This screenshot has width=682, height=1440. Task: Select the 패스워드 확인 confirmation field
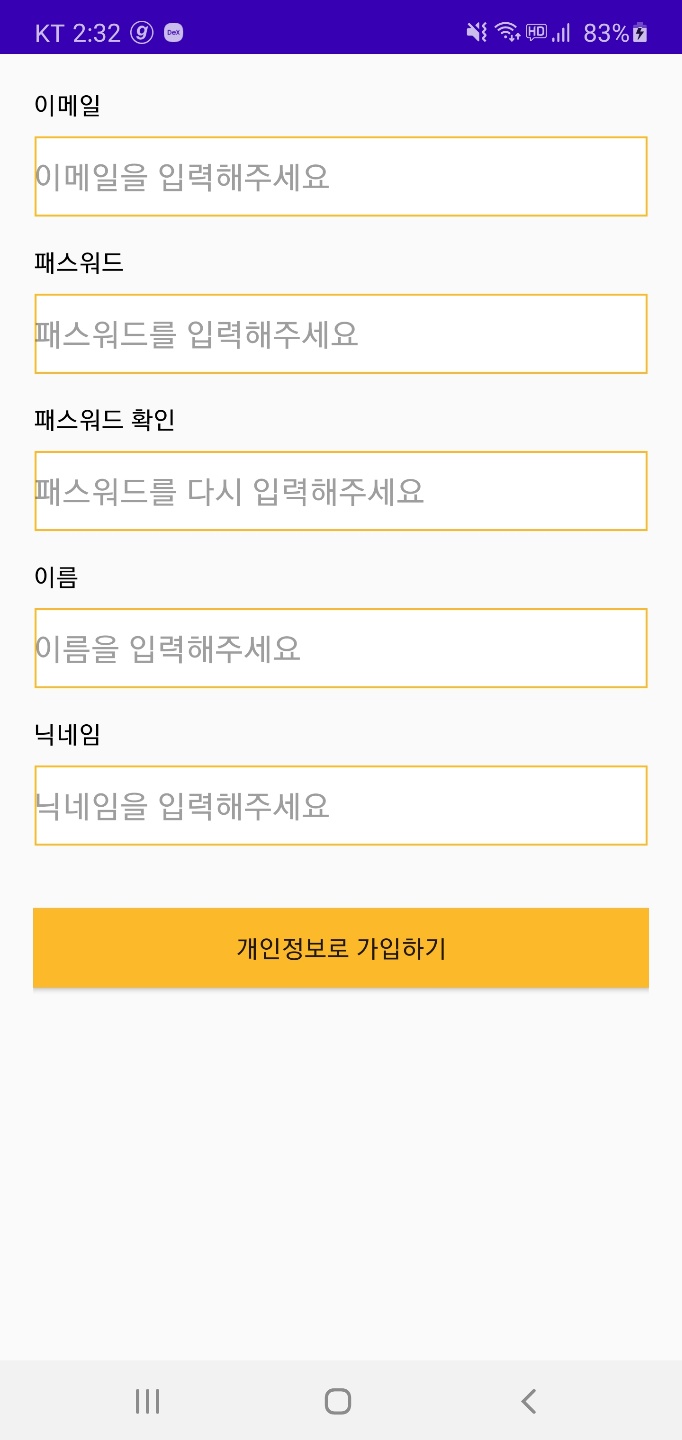pos(341,490)
